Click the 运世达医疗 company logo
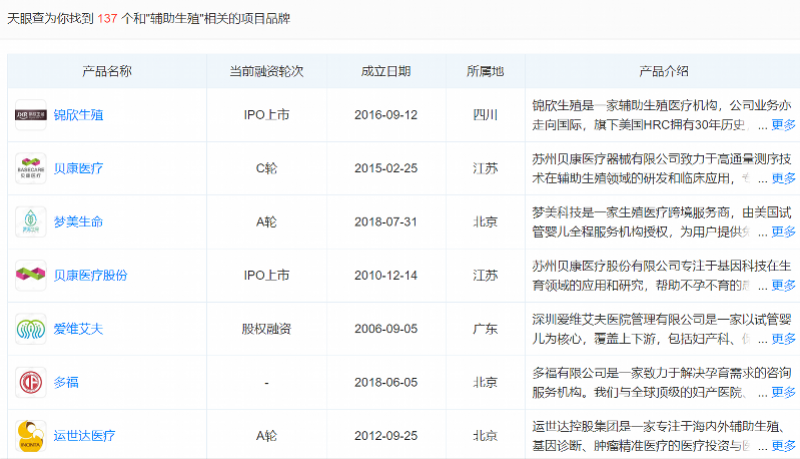This screenshot has width=800, height=459. (31, 436)
